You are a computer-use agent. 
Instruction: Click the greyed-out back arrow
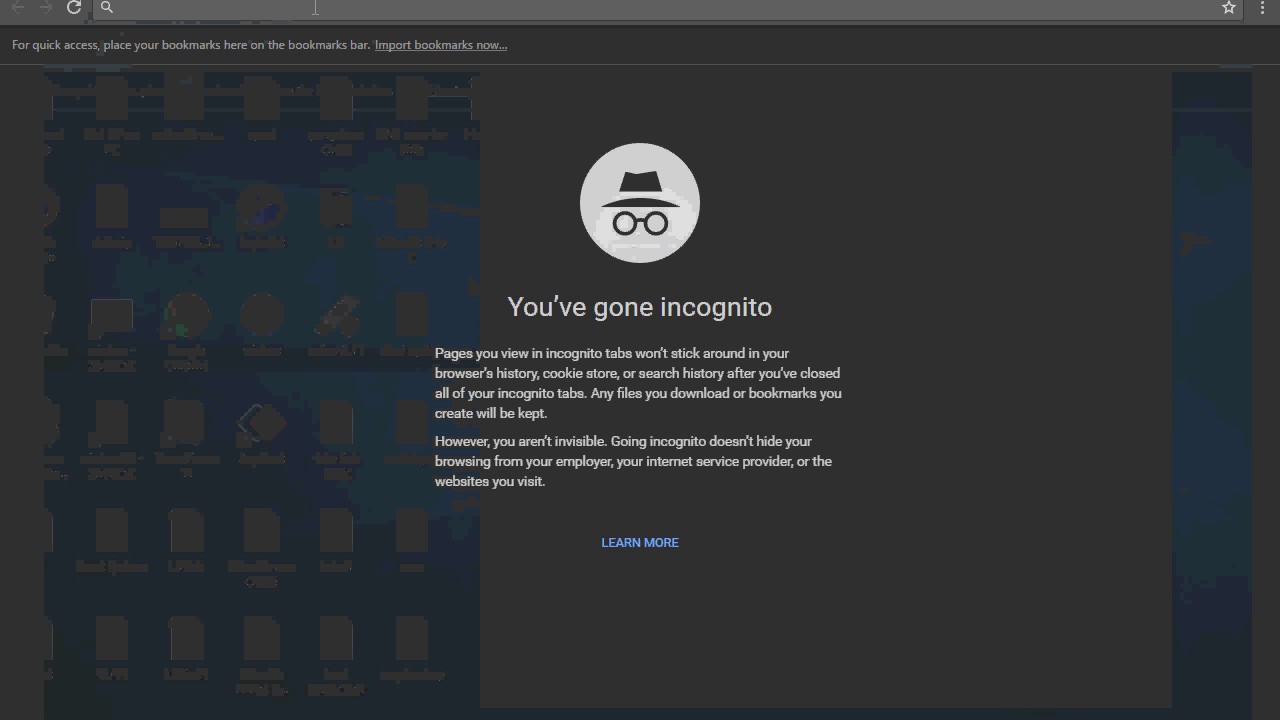click(18, 8)
